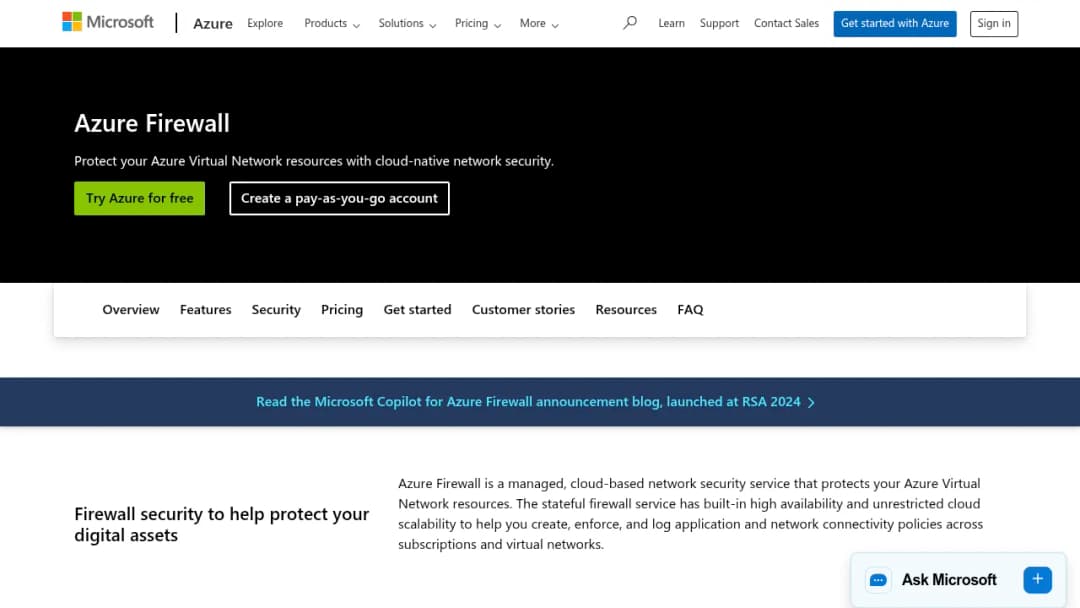Click Create a pay-as-you-go account
This screenshot has width=1080, height=608.
(x=340, y=198)
